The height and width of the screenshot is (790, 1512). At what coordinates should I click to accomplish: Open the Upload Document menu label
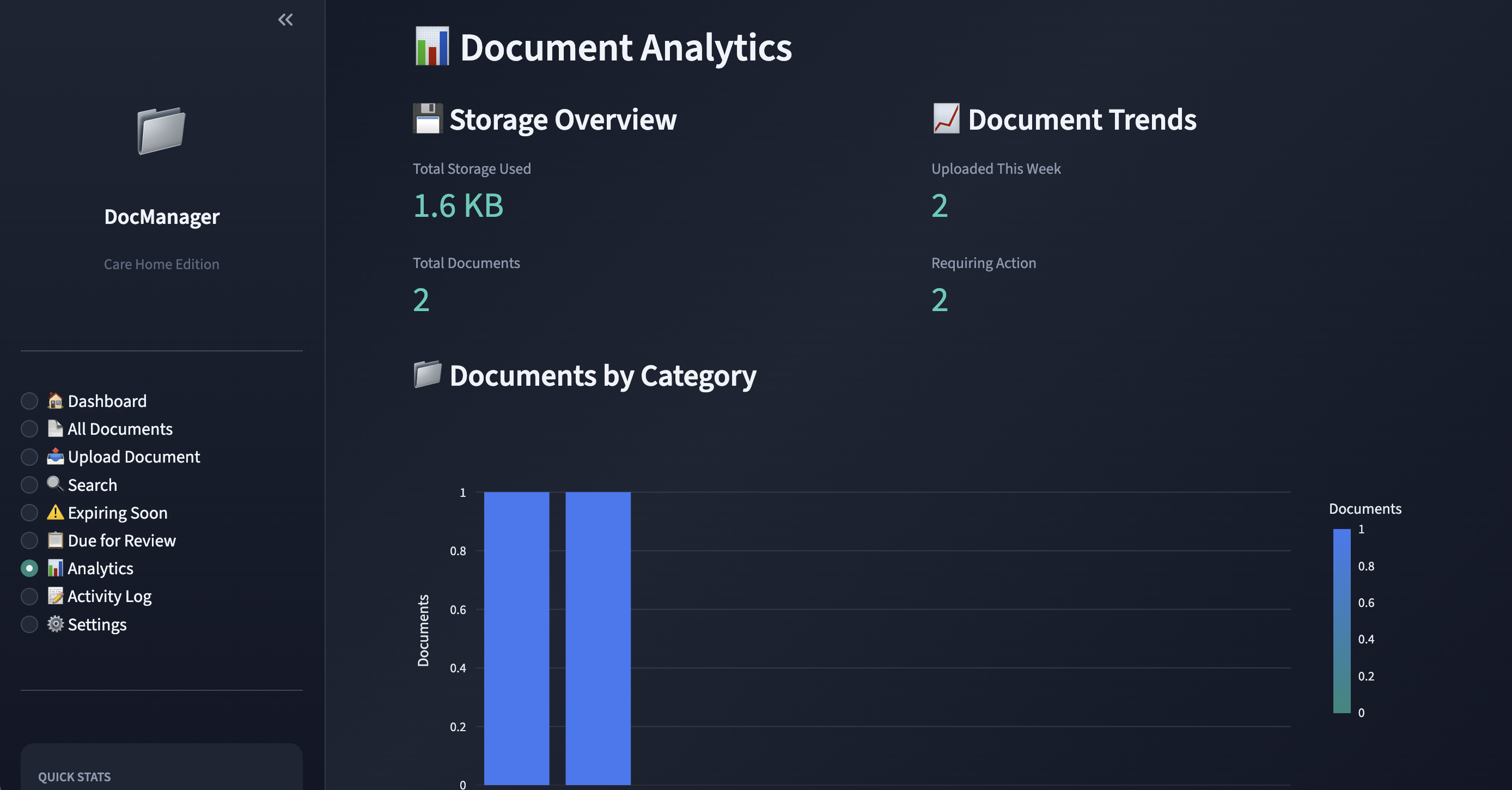pyautogui.click(x=134, y=457)
